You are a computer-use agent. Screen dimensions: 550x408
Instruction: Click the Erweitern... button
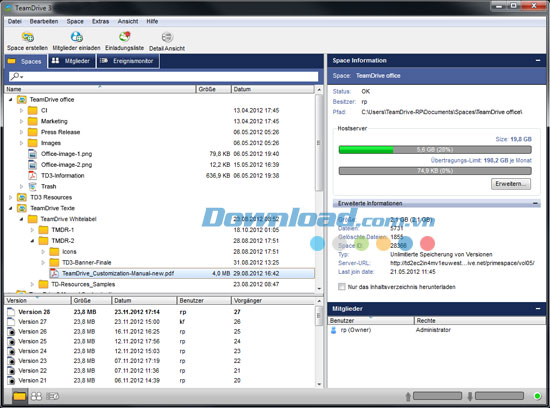point(511,184)
